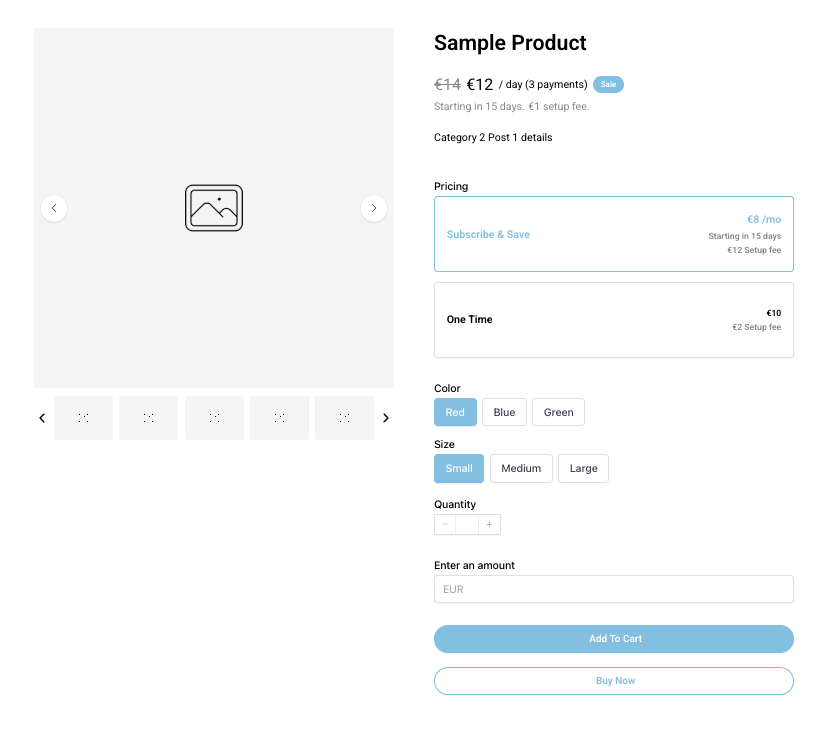Open the first gallery thumbnail

point(83,418)
